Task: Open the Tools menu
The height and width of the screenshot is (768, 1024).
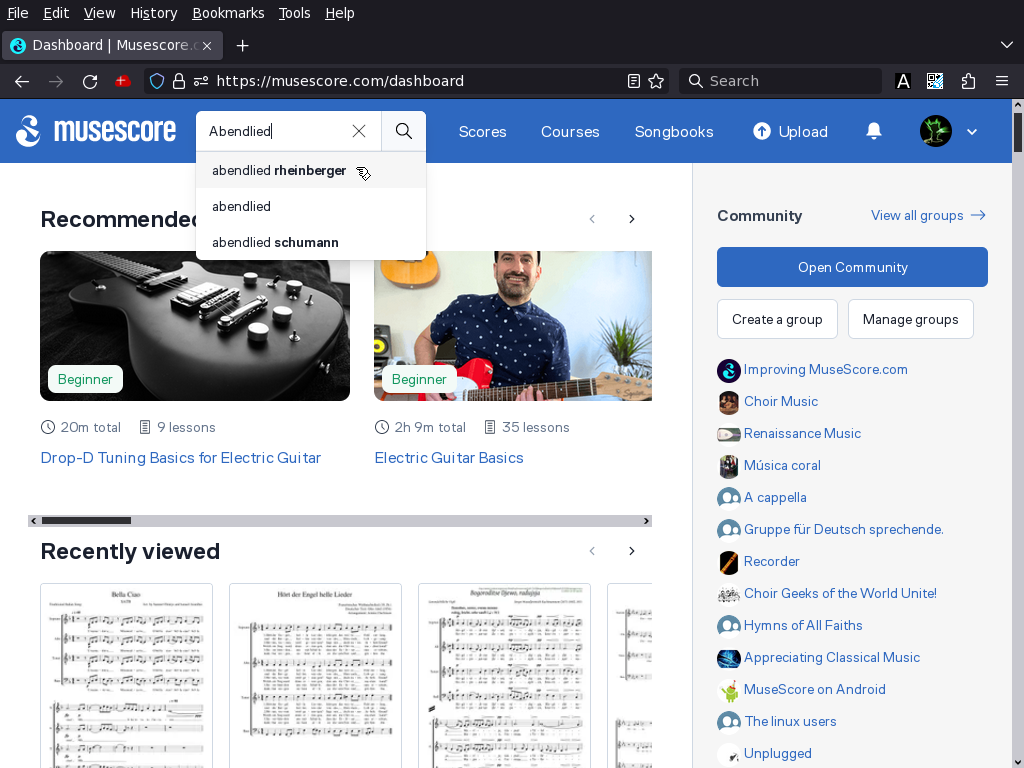Action: pyautogui.click(x=295, y=13)
